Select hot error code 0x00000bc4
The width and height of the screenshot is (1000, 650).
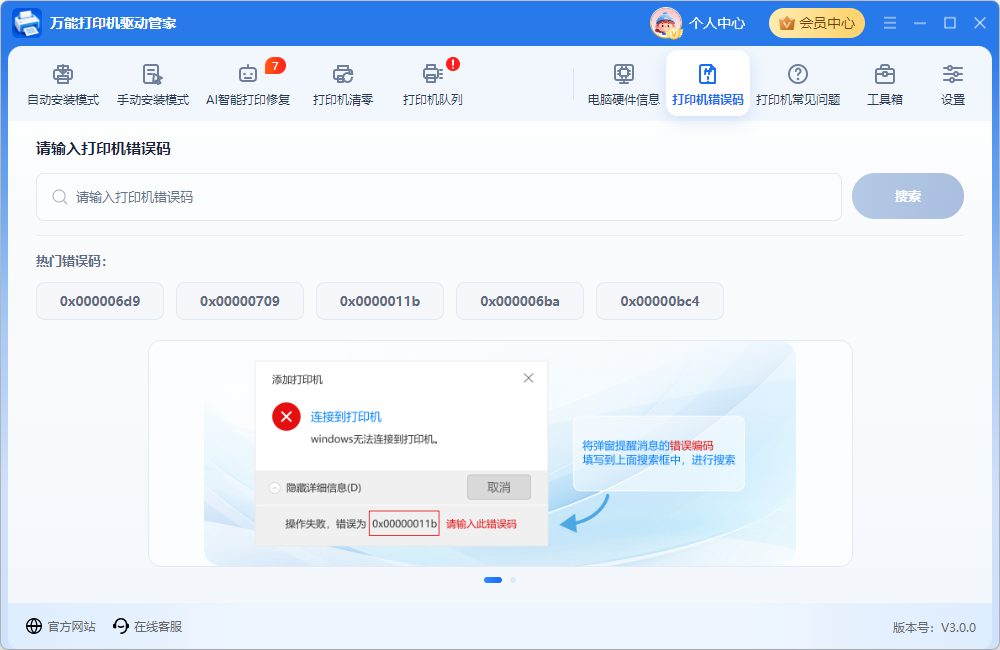pos(660,301)
